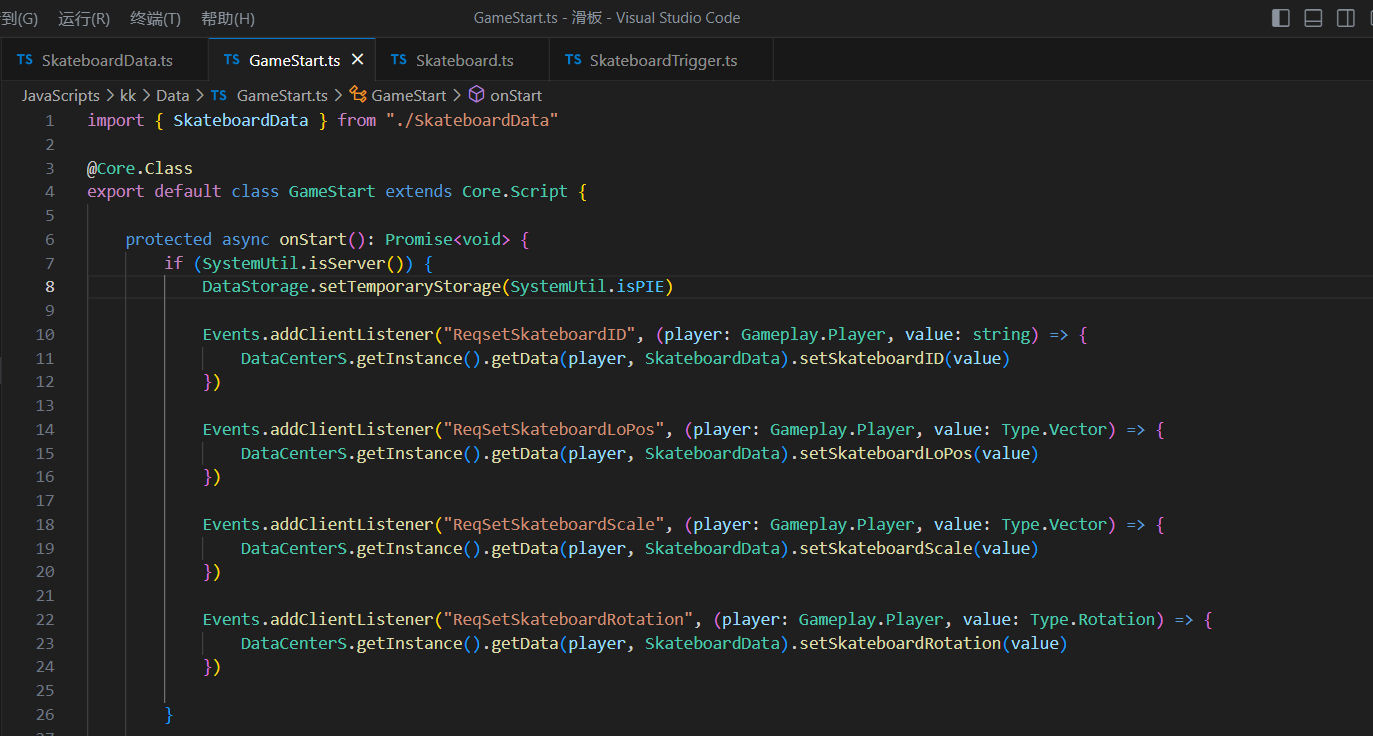The width and height of the screenshot is (1373, 736).
Task: Open the GameStart.ts breadcrumb file picker
Action: coord(282,96)
